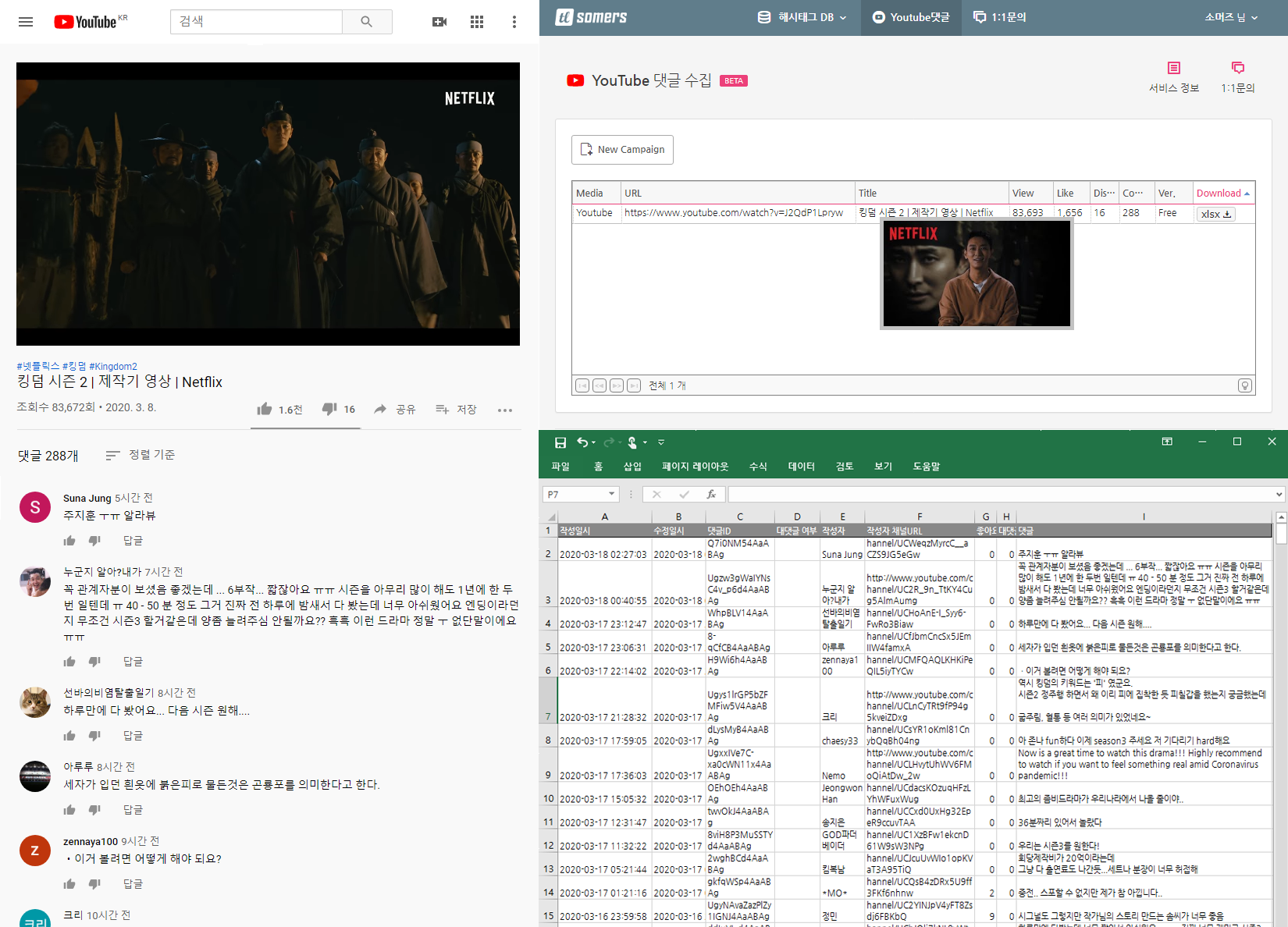Open more actions dots under the video
This screenshot has height=927, width=1288.
[x=505, y=410]
